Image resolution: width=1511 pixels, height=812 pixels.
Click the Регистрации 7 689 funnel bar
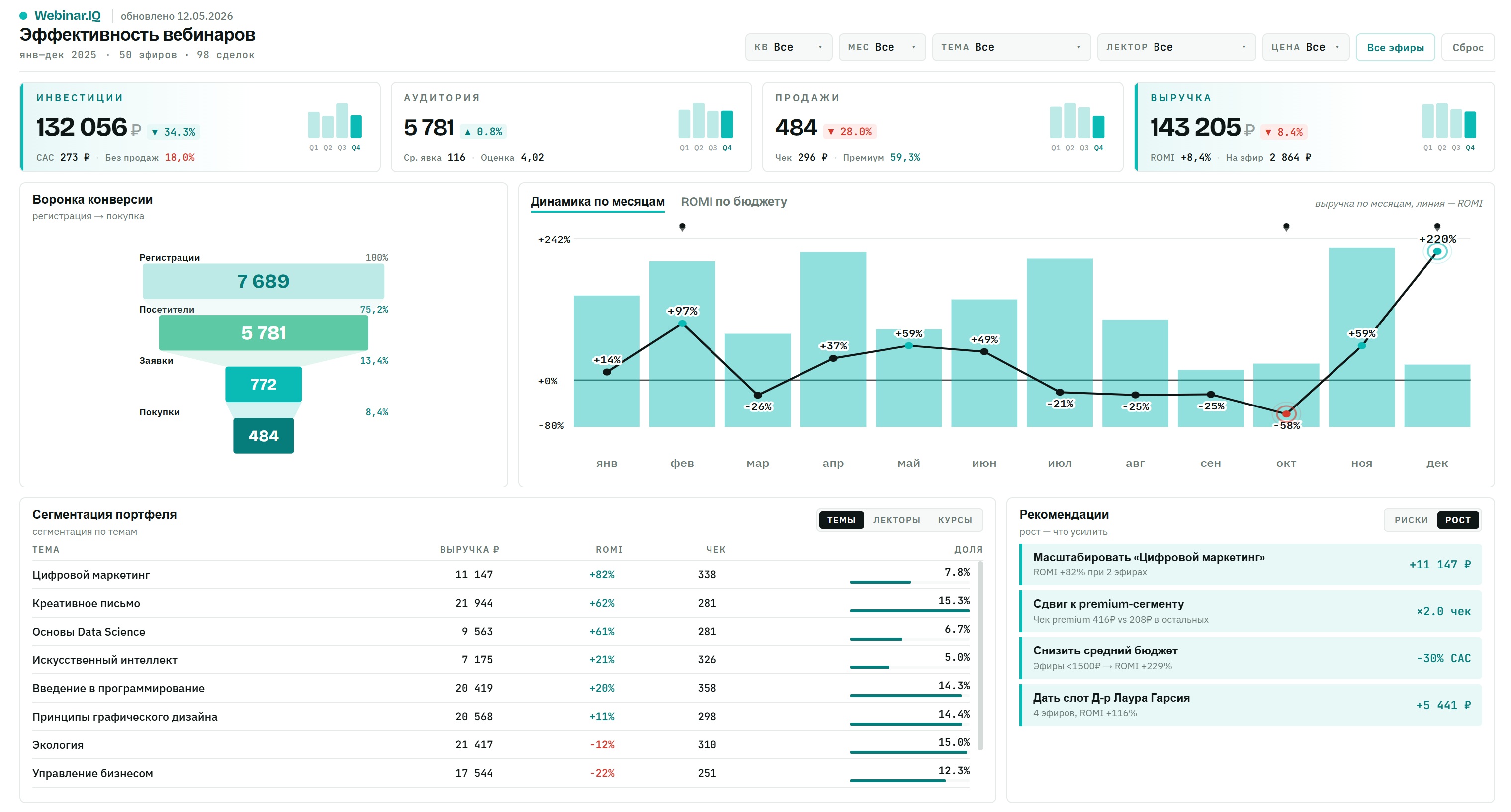click(264, 281)
